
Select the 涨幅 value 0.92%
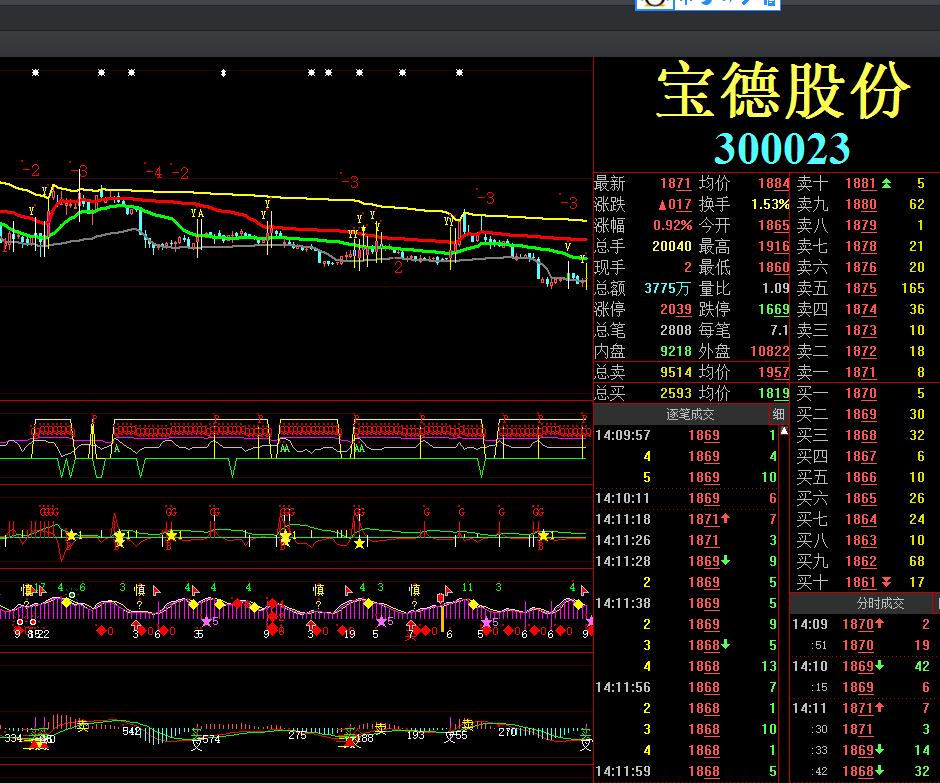pyautogui.click(x=673, y=225)
